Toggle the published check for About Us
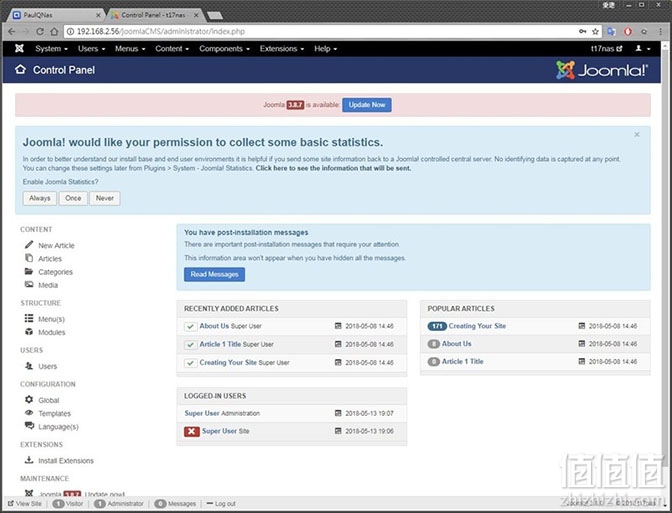672x513 pixels. [x=190, y=326]
